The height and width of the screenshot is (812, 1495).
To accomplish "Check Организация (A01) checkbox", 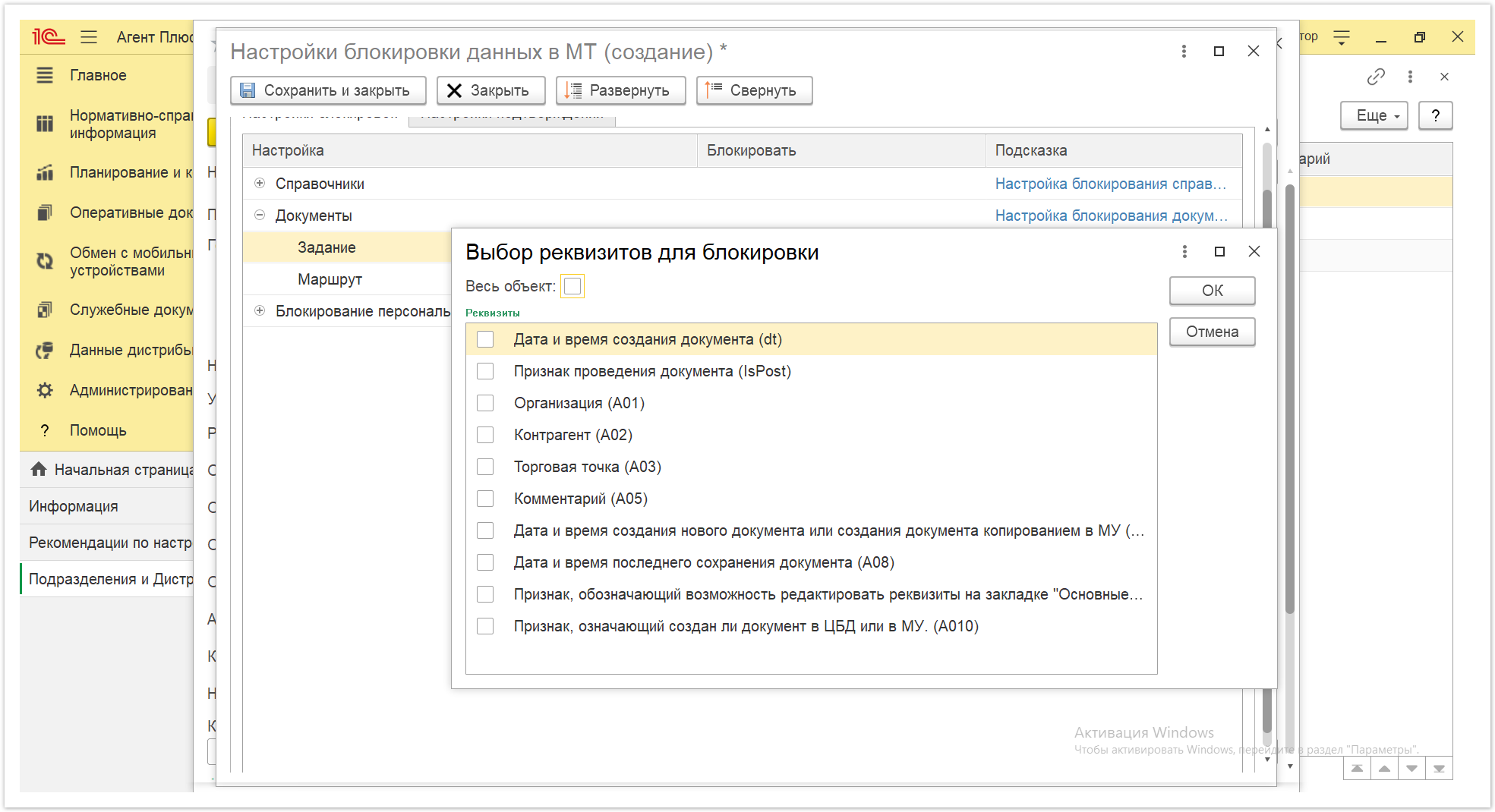I will (485, 403).
